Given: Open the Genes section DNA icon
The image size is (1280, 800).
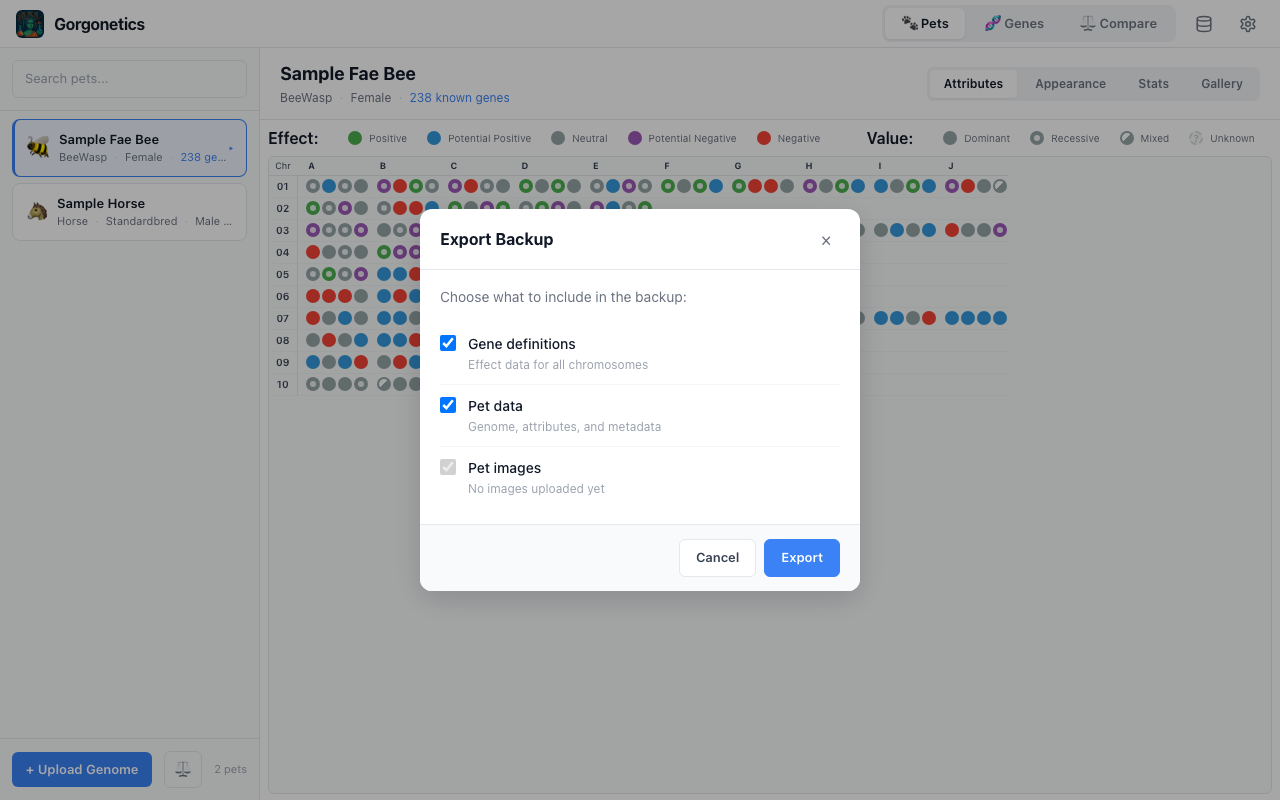Looking at the screenshot, I should (991, 23).
